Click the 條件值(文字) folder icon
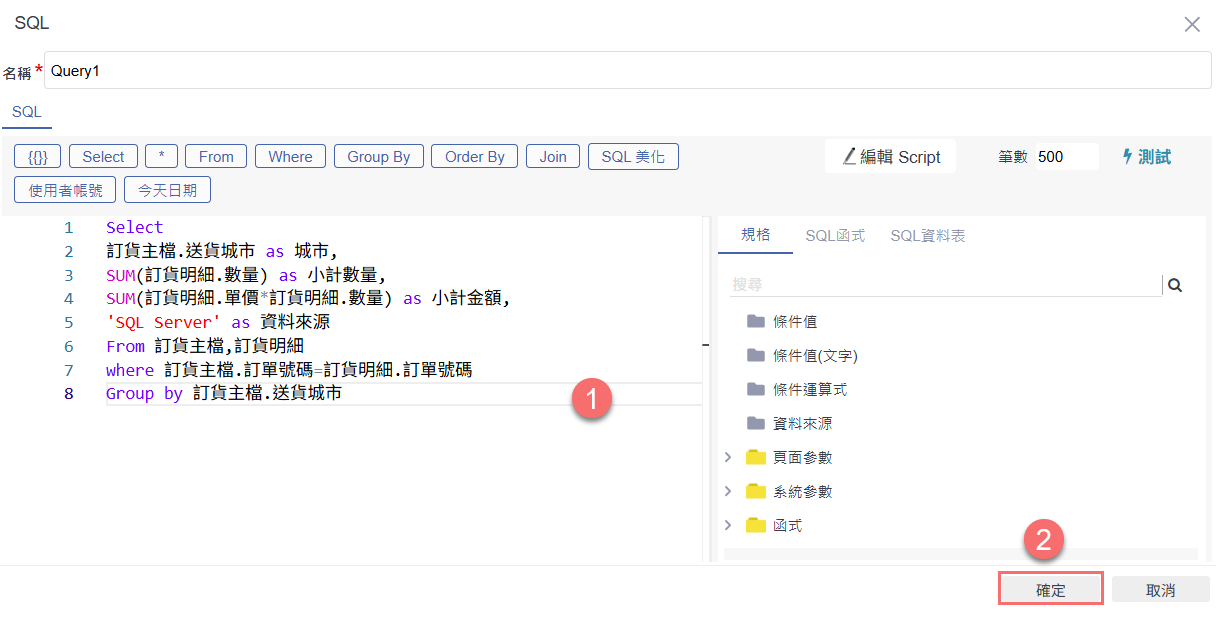Image resolution: width=1216 pixels, height=629 pixels. click(x=755, y=356)
